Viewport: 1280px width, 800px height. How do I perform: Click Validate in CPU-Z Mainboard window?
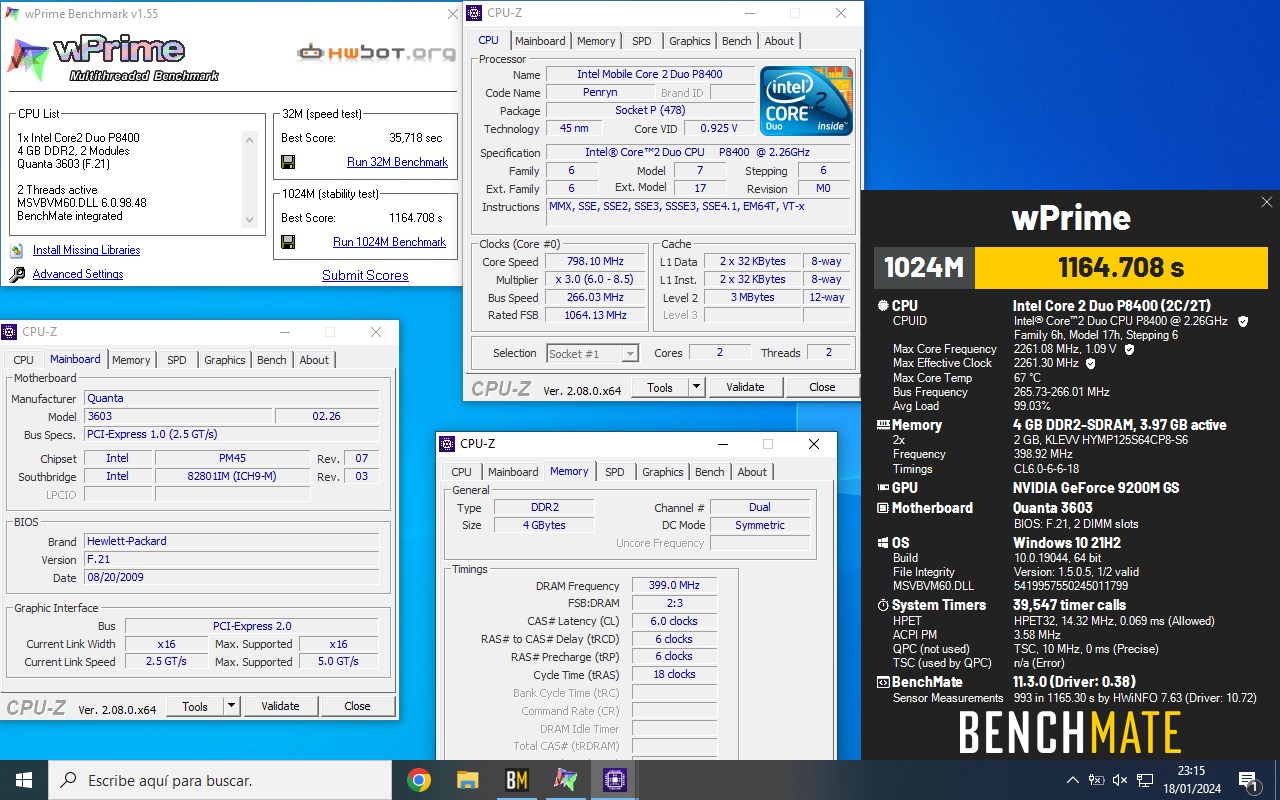(280, 706)
